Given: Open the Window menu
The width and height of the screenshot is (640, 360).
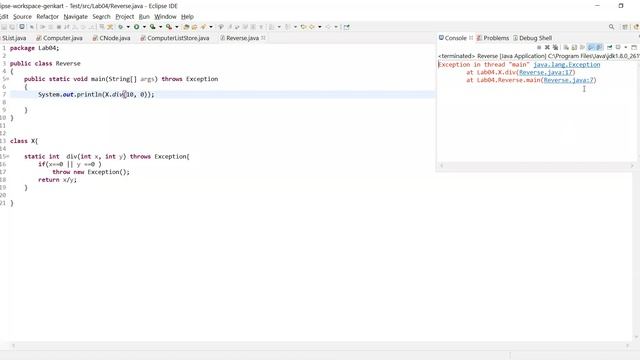Looking at the screenshot, I should [165, 17].
